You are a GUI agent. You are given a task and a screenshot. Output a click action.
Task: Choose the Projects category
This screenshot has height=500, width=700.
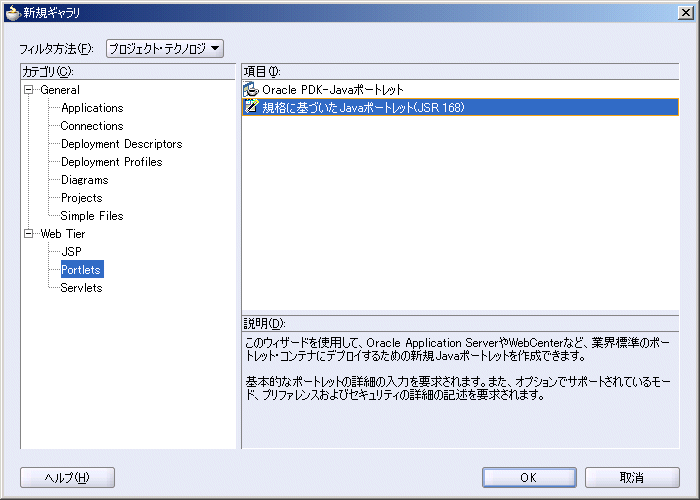click(x=82, y=198)
